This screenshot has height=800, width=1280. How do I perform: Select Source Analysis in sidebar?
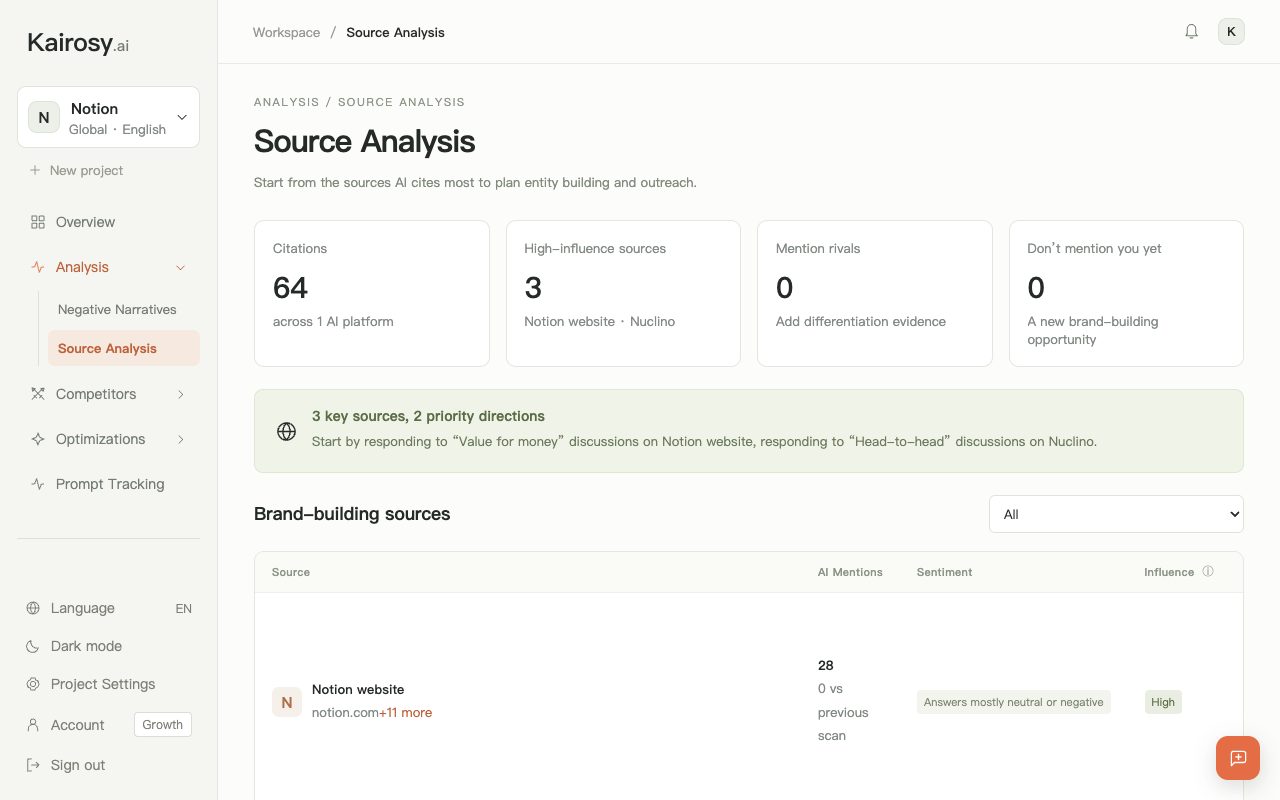coord(124,348)
